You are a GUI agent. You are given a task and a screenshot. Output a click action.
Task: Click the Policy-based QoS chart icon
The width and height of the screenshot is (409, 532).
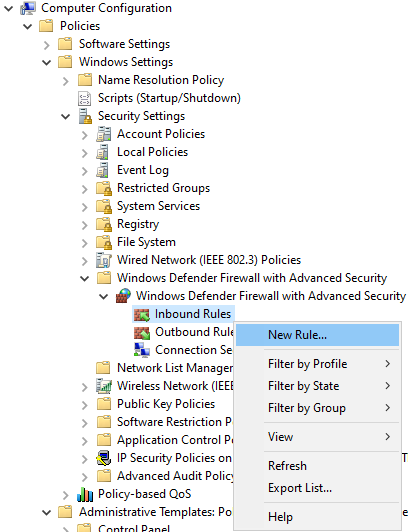85,494
